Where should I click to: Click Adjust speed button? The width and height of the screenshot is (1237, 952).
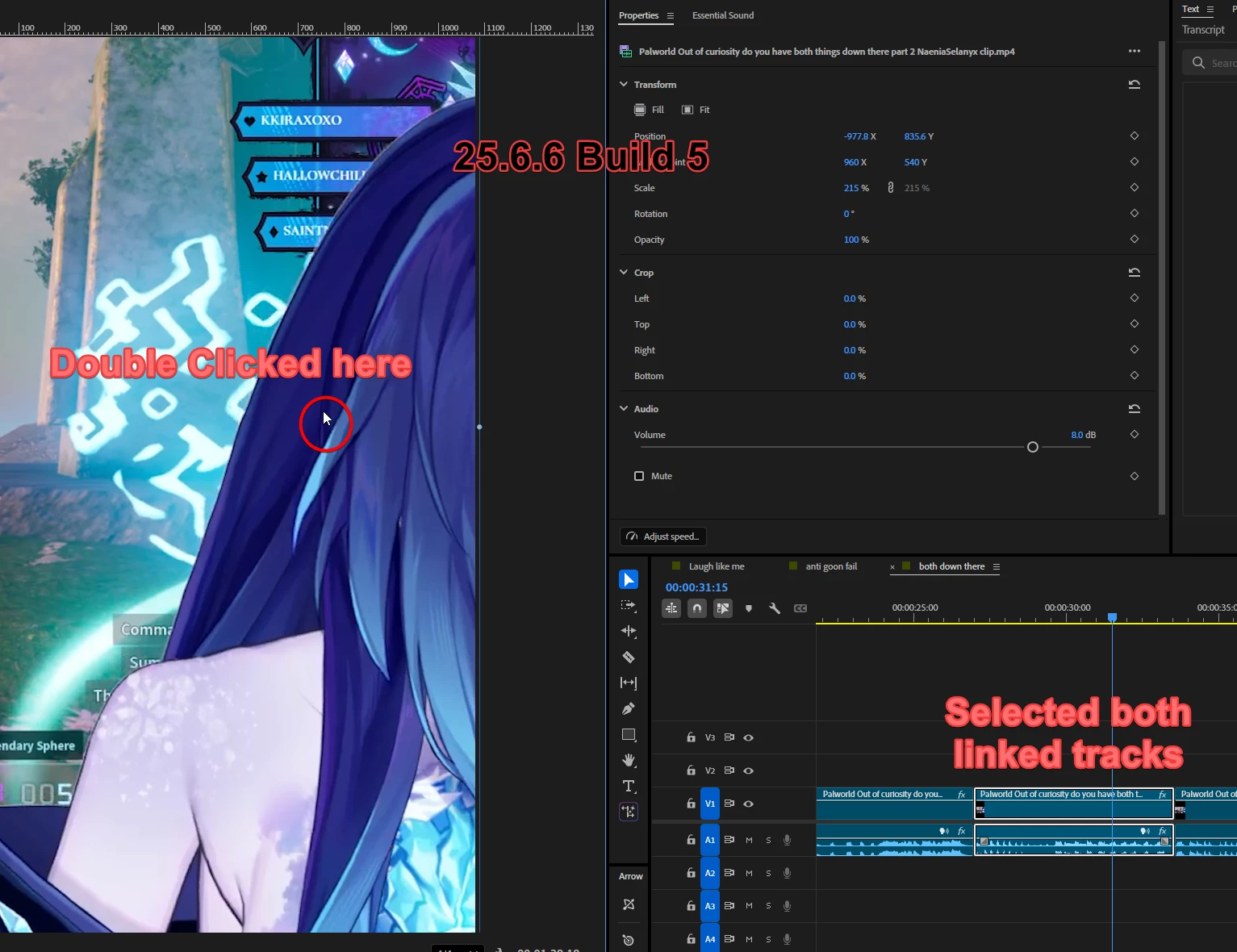pyautogui.click(x=663, y=537)
